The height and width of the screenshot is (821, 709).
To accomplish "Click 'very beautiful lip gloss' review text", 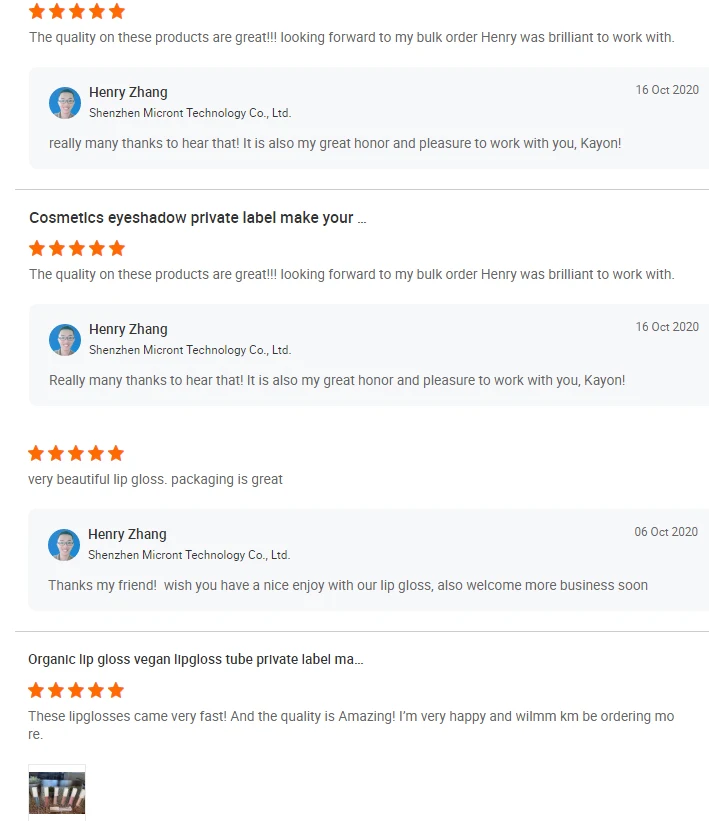I will tap(155, 480).
